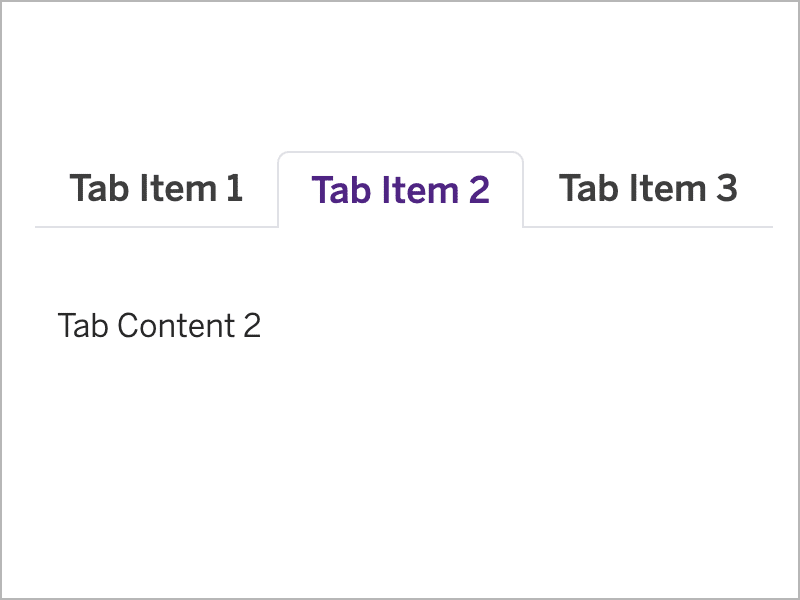Click the number 2 in Tab Content 2
800x600 pixels.
pyautogui.click(x=251, y=326)
